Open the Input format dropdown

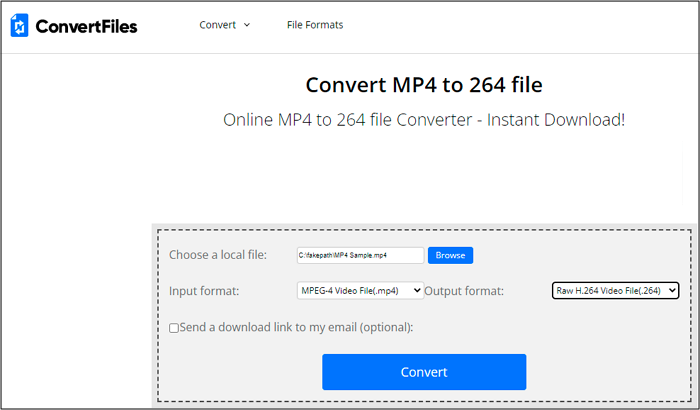(360, 291)
